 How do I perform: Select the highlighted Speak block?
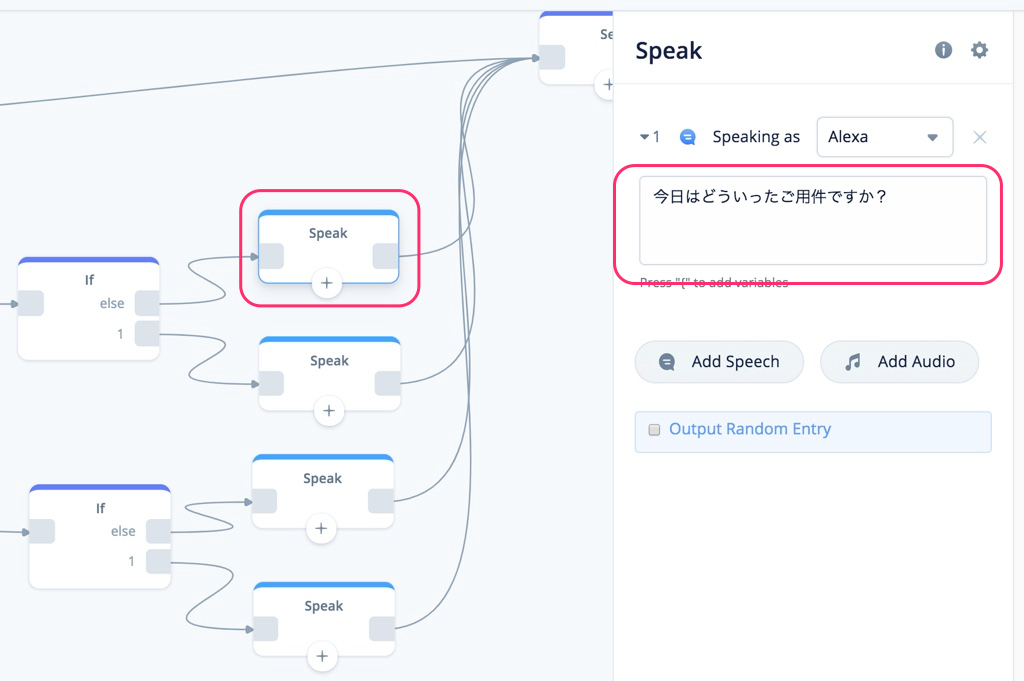pyautogui.click(x=328, y=246)
